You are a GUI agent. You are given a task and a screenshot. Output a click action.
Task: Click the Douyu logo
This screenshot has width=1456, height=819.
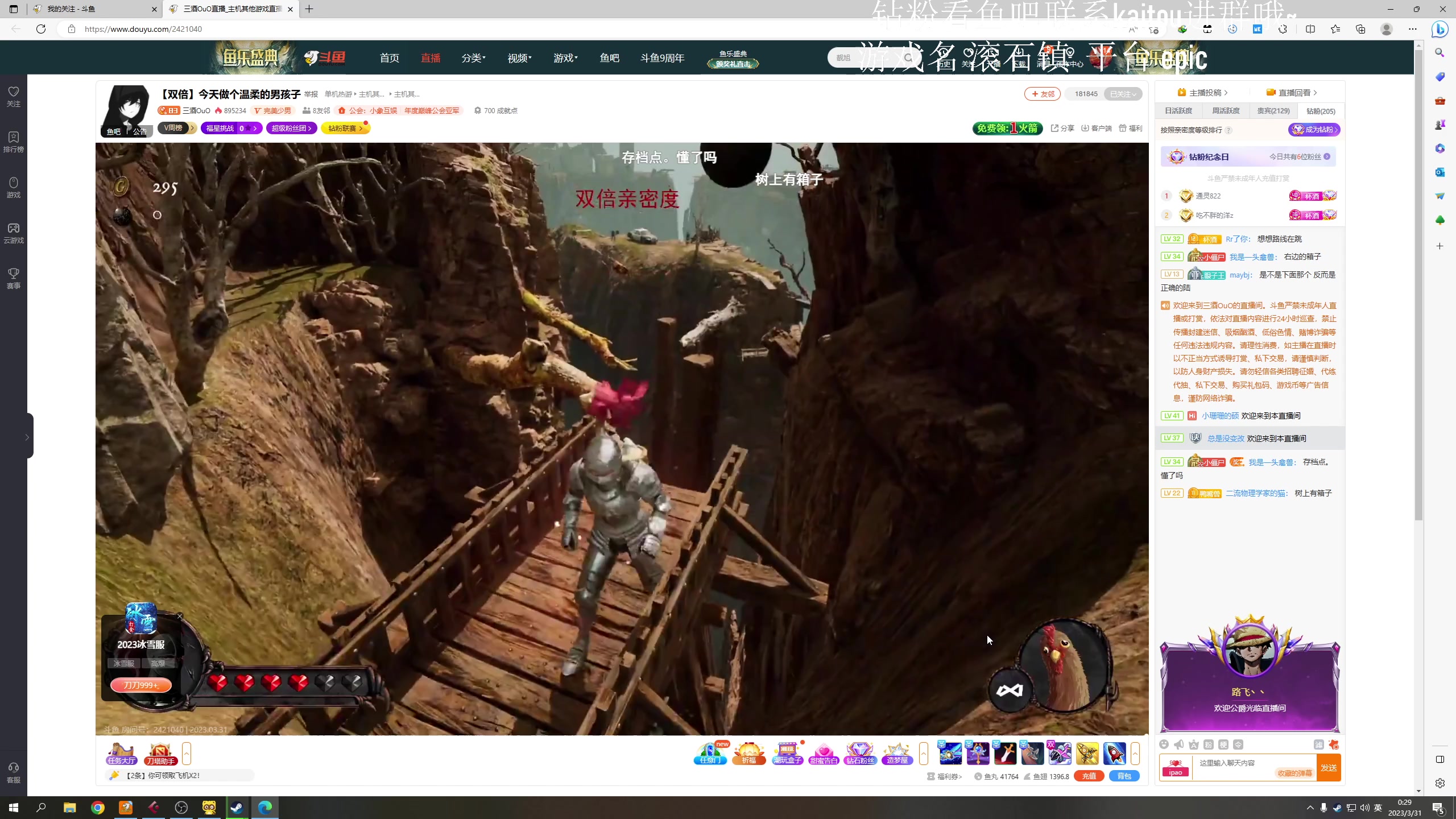click(325, 57)
